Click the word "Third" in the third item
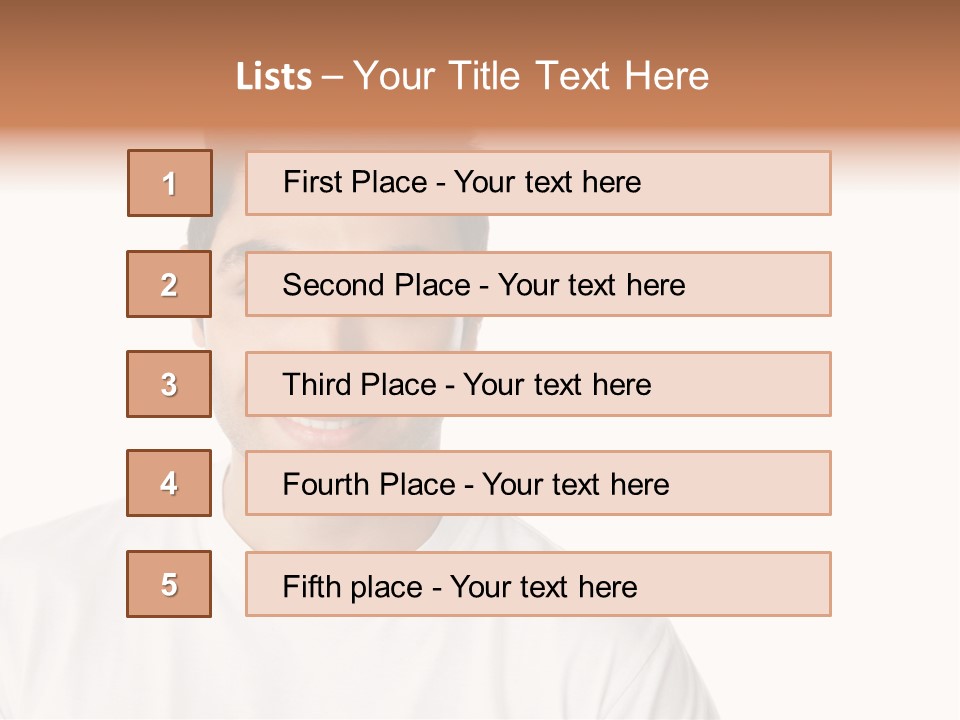This screenshot has height=720, width=960. tap(317, 385)
